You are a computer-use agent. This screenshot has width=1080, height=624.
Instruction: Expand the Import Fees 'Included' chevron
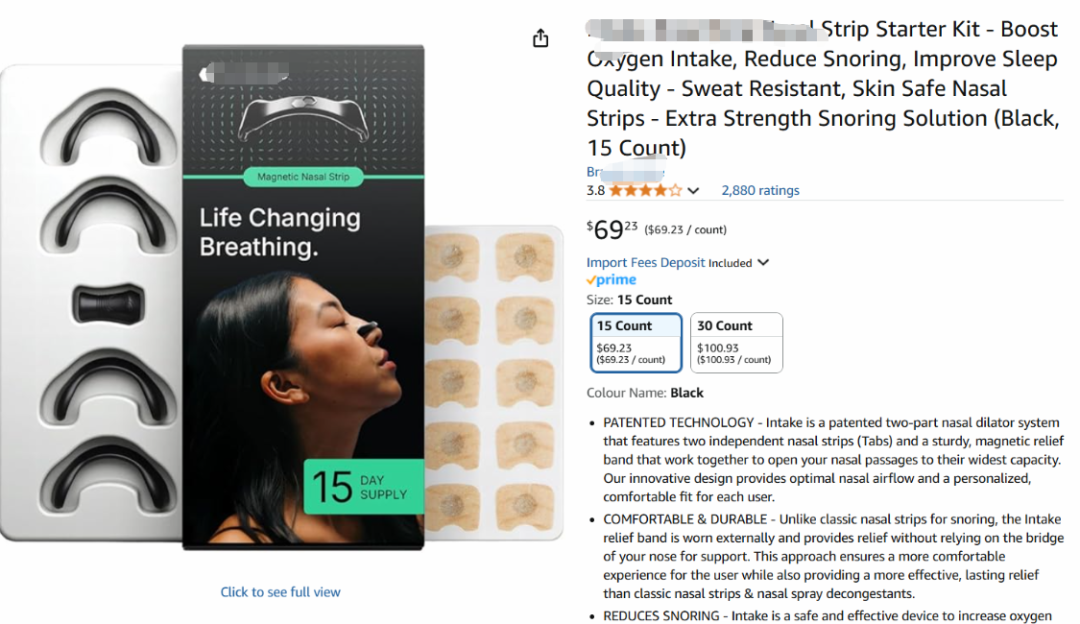point(764,263)
